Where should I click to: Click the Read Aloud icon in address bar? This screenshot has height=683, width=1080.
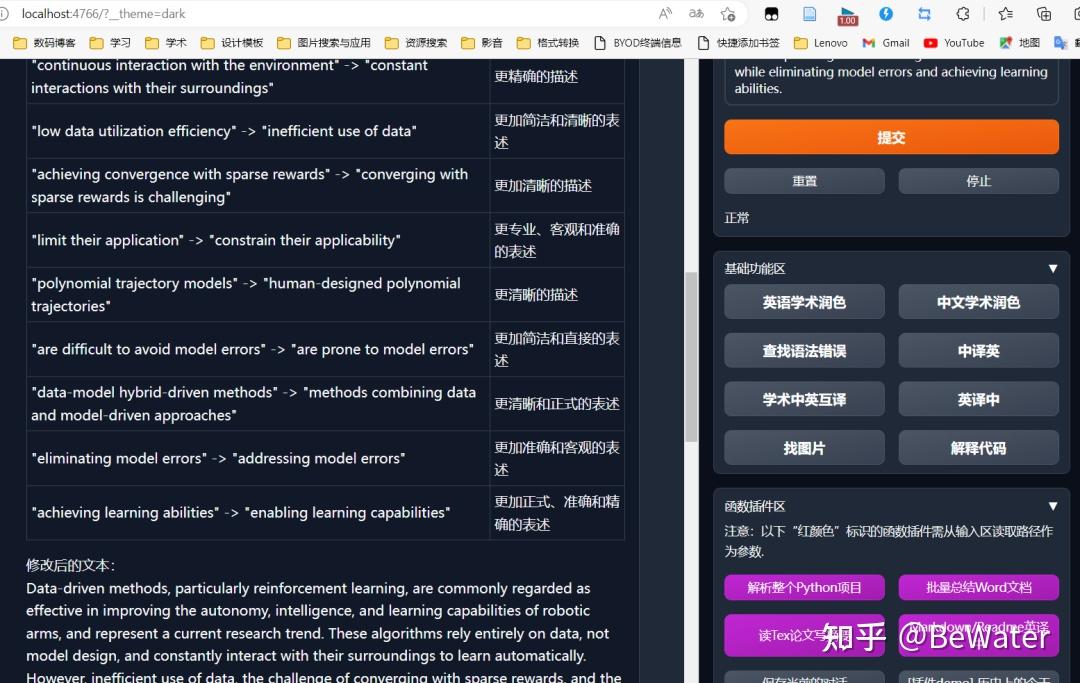pyautogui.click(x=665, y=14)
